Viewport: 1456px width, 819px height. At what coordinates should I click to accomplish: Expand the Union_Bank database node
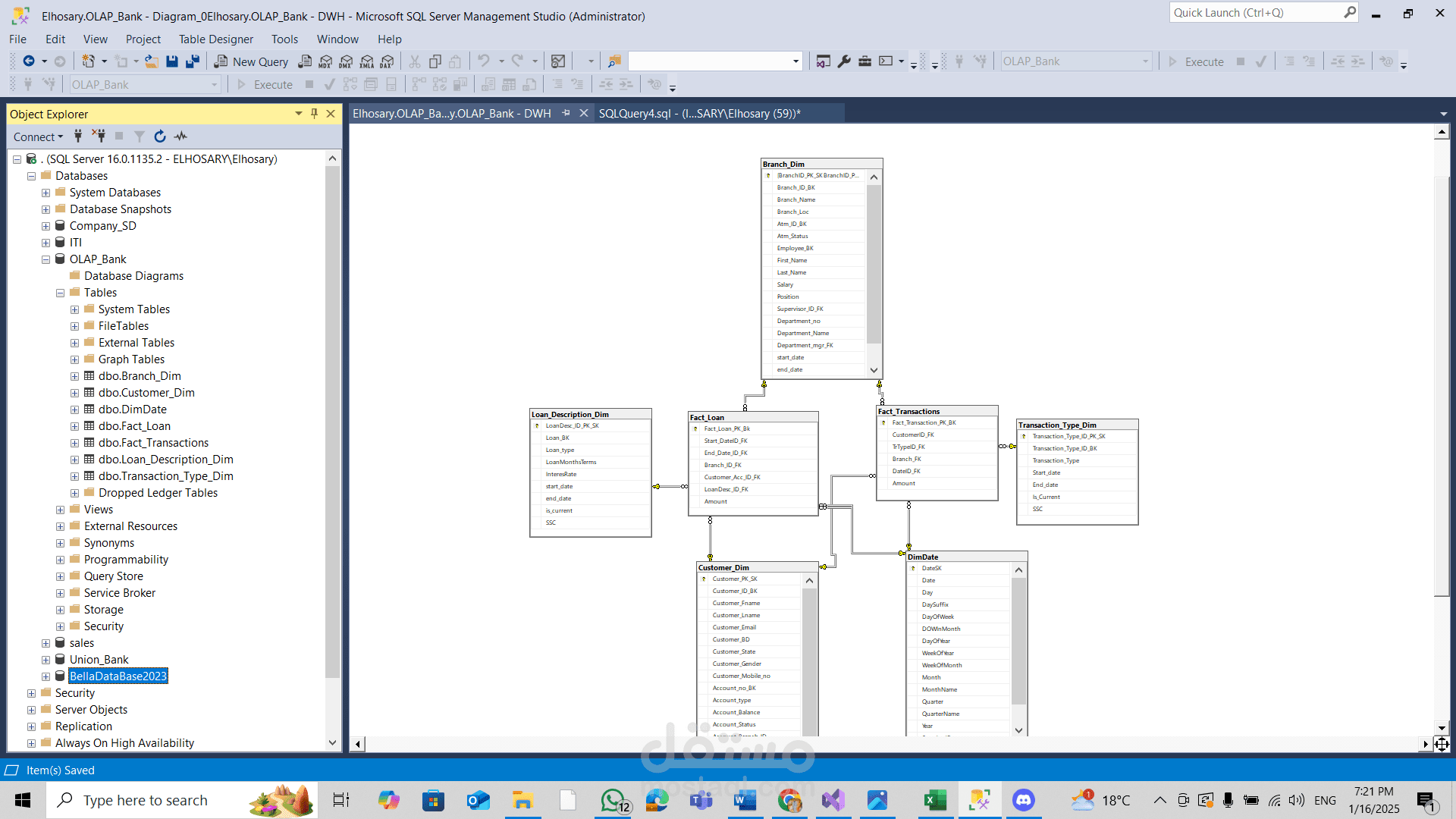45,660
